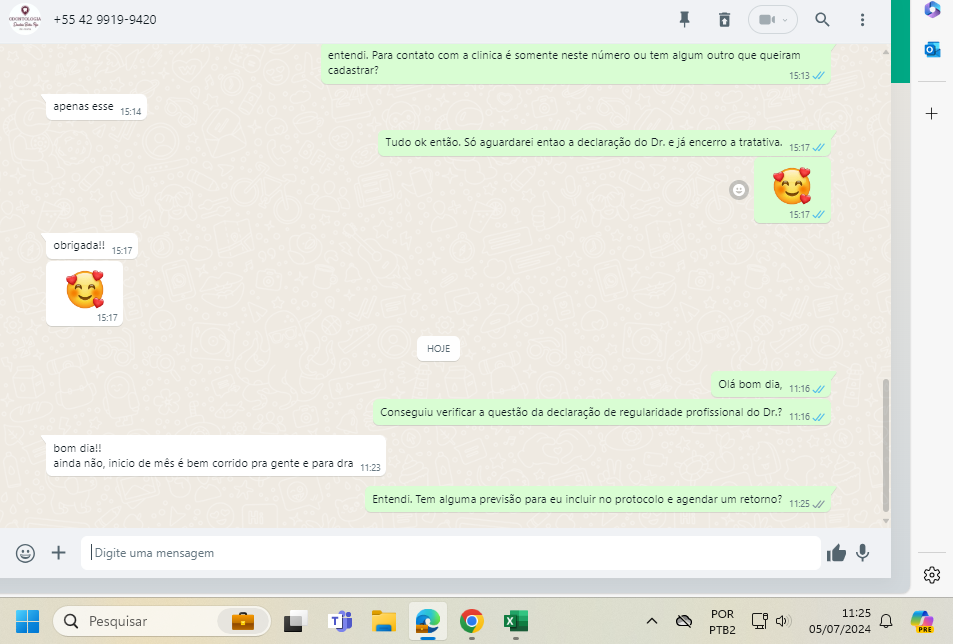Pin this chat with the pin icon

point(684,19)
